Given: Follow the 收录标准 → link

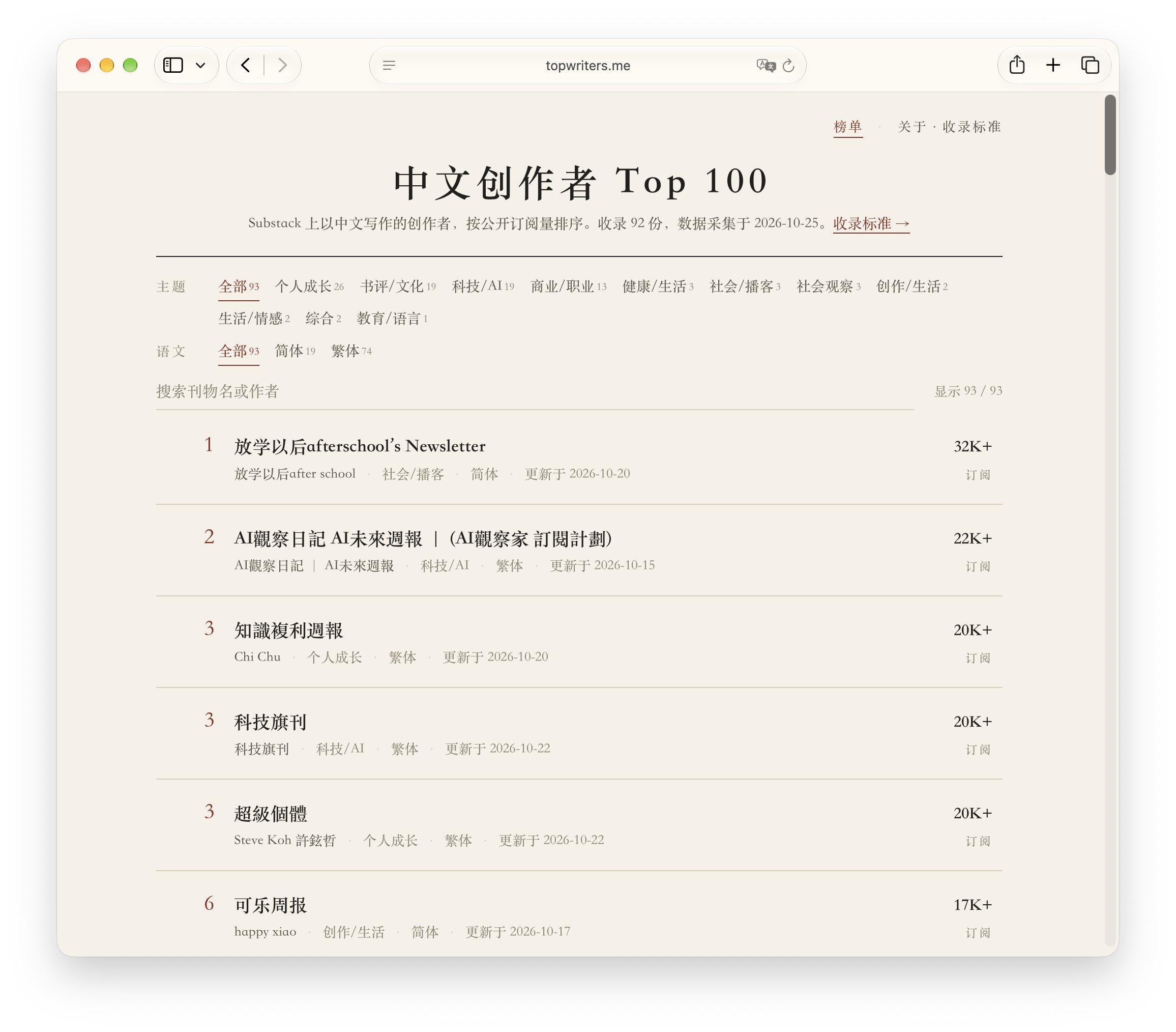Looking at the screenshot, I should tap(871, 223).
